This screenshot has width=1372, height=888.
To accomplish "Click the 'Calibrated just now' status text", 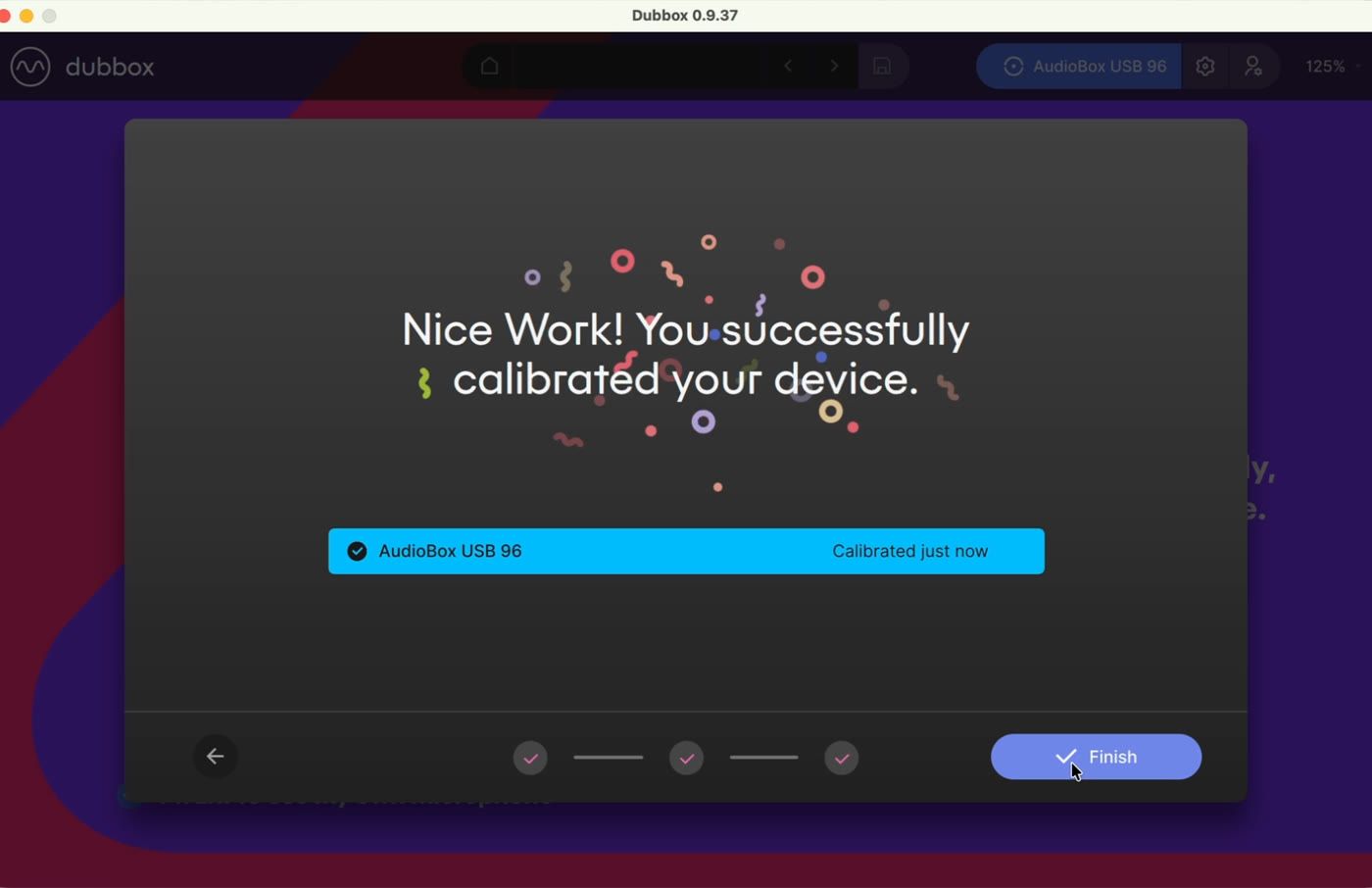I will (909, 551).
